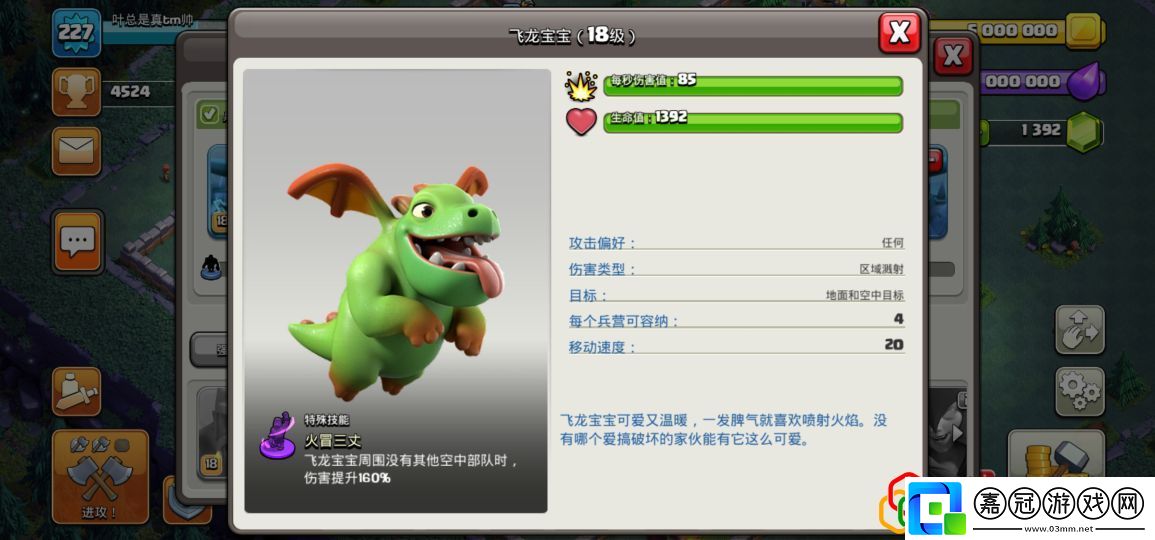
Task: Tap the purple elixir drop icon
Action: pos(1086,80)
